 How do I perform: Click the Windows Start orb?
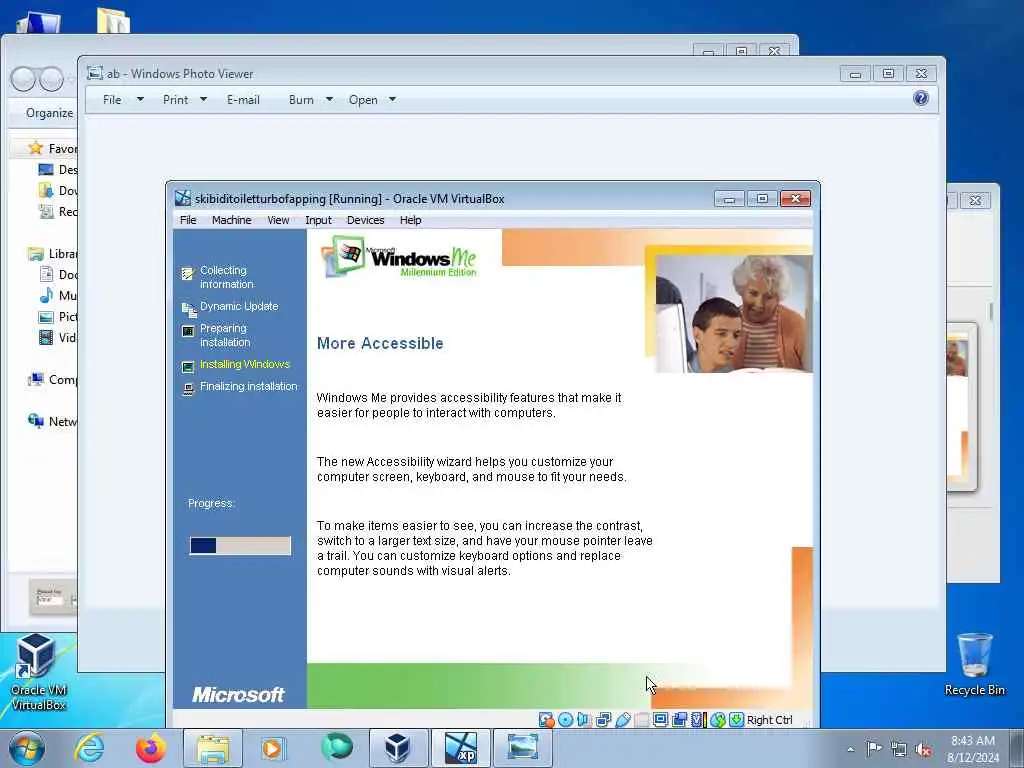pyautogui.click(x=27, y=748)
